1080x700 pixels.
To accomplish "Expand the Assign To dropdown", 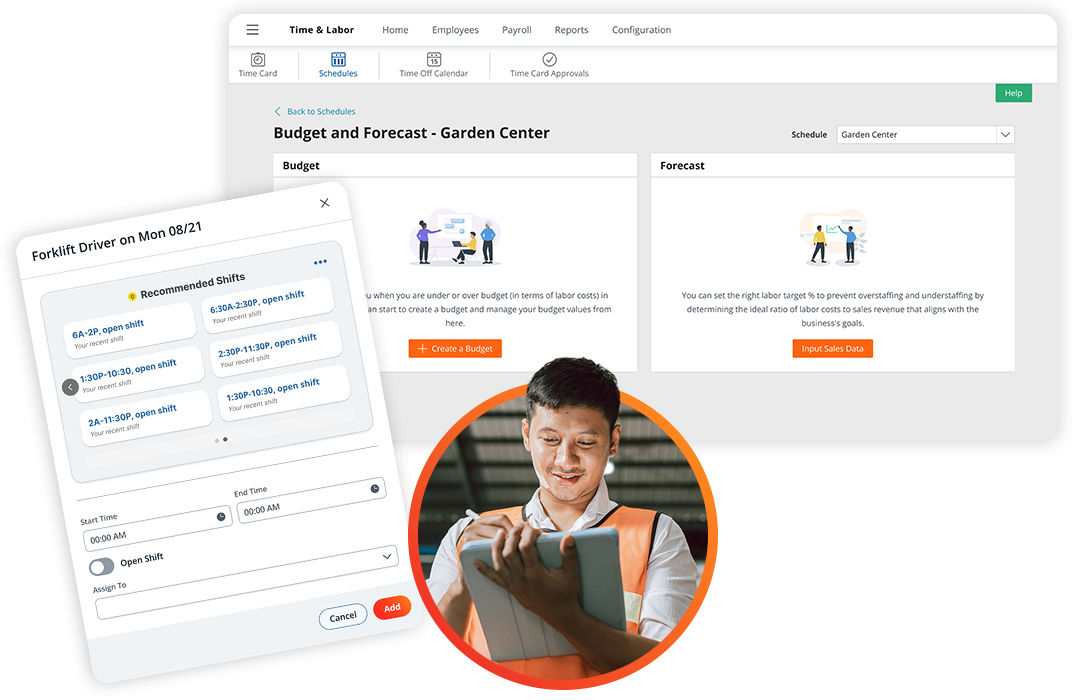I will point(387,555).
